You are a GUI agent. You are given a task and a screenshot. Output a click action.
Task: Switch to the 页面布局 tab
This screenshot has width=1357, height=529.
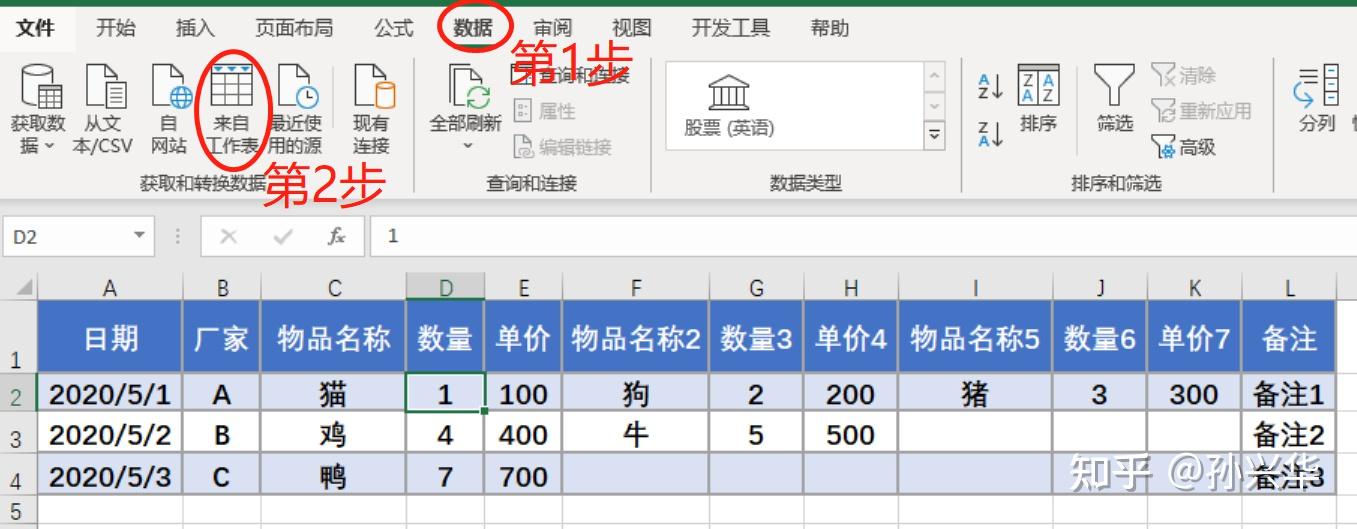click(294, 28)
